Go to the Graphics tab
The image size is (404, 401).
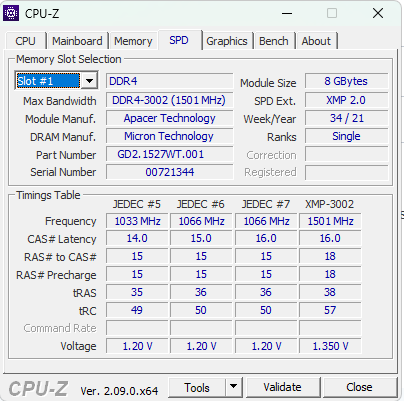click(x=227, y=41)
